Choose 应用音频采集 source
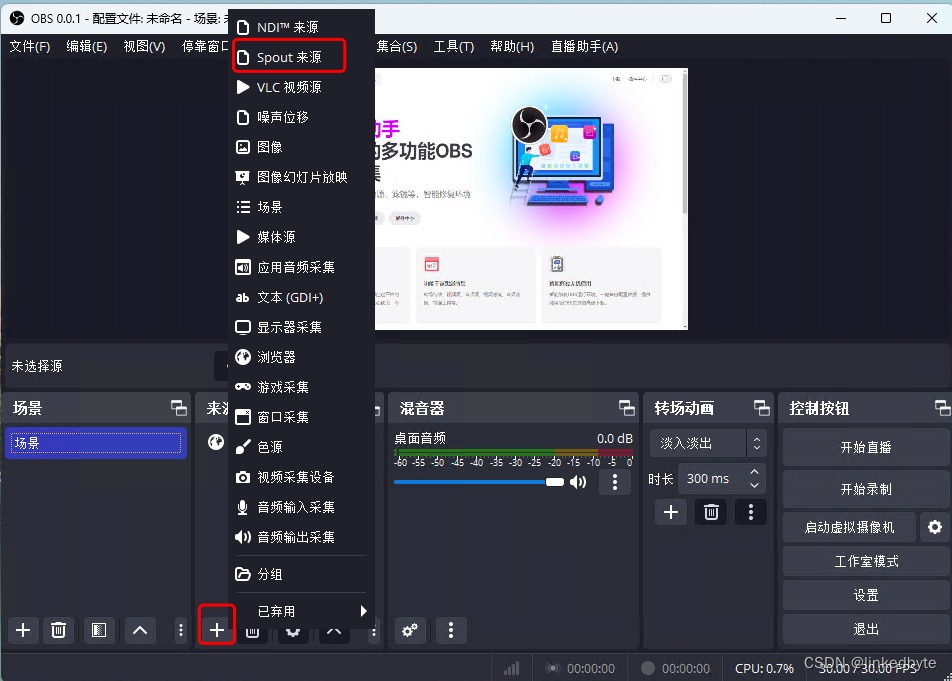Screen dimensions: 952x681 [301, 267]
